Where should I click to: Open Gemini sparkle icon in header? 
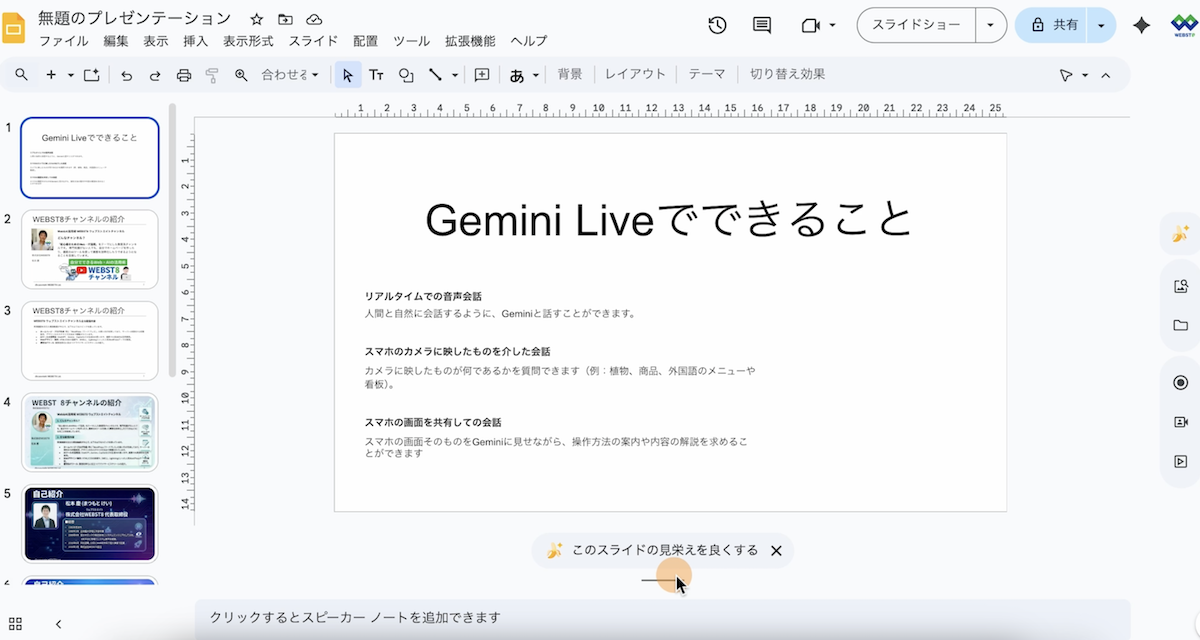1141,25
